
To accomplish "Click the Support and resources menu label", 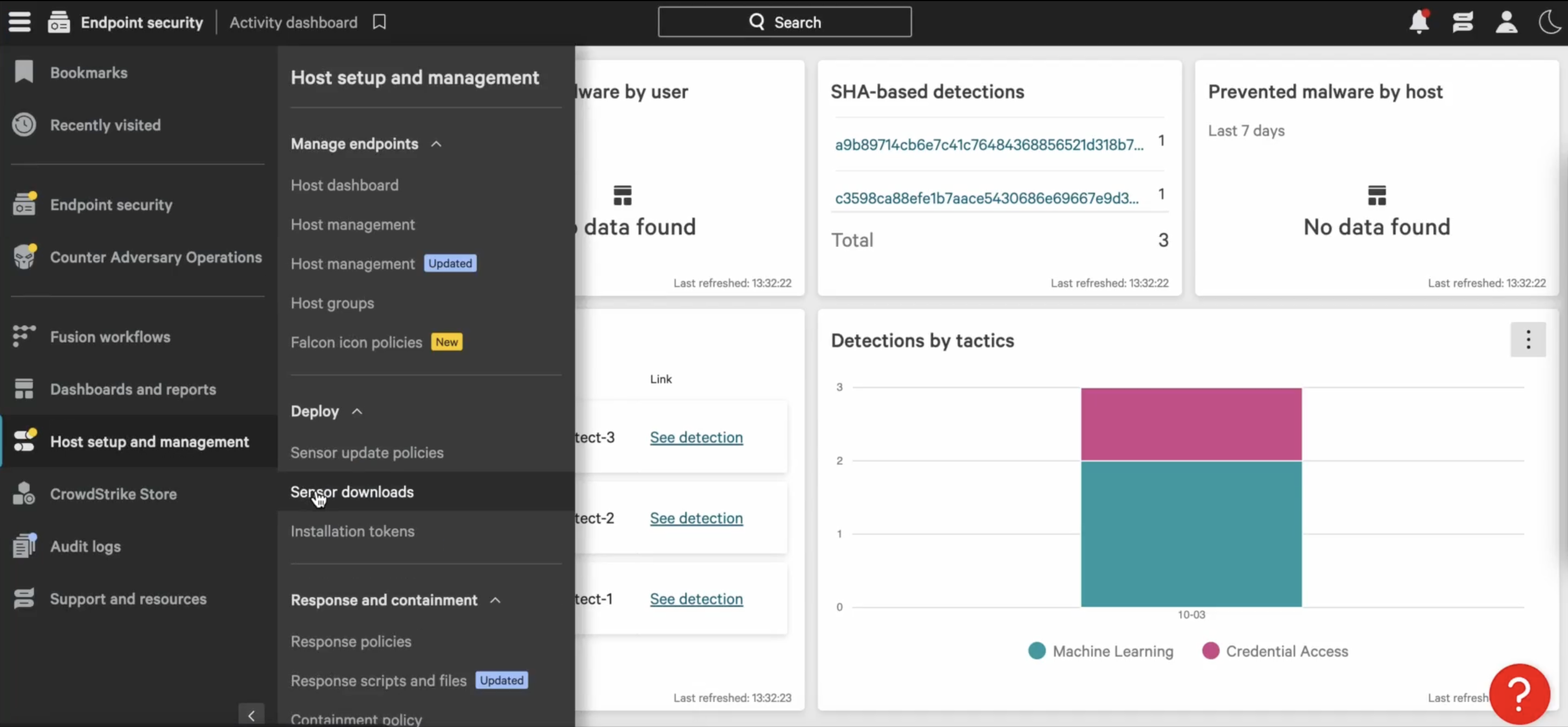I will click(x=128, y=598).
